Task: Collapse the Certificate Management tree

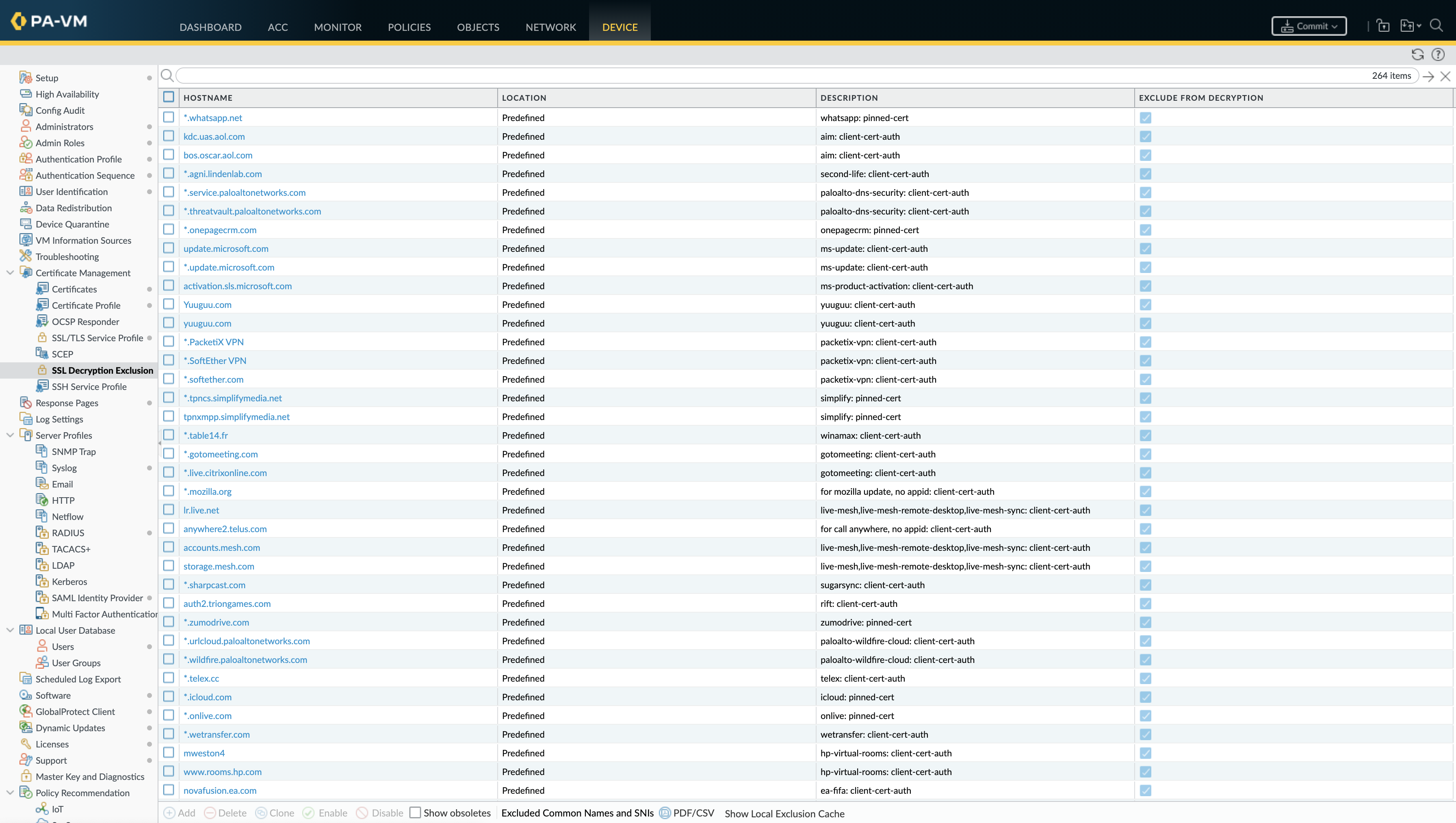Action: click(x=10, y=273)
